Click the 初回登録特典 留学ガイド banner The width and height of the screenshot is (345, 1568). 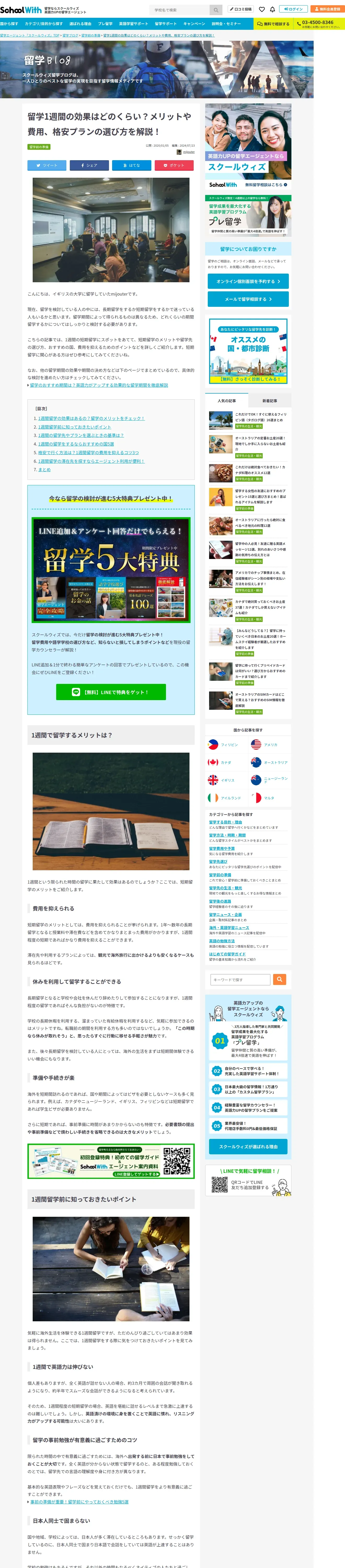tap(111, 1161)
